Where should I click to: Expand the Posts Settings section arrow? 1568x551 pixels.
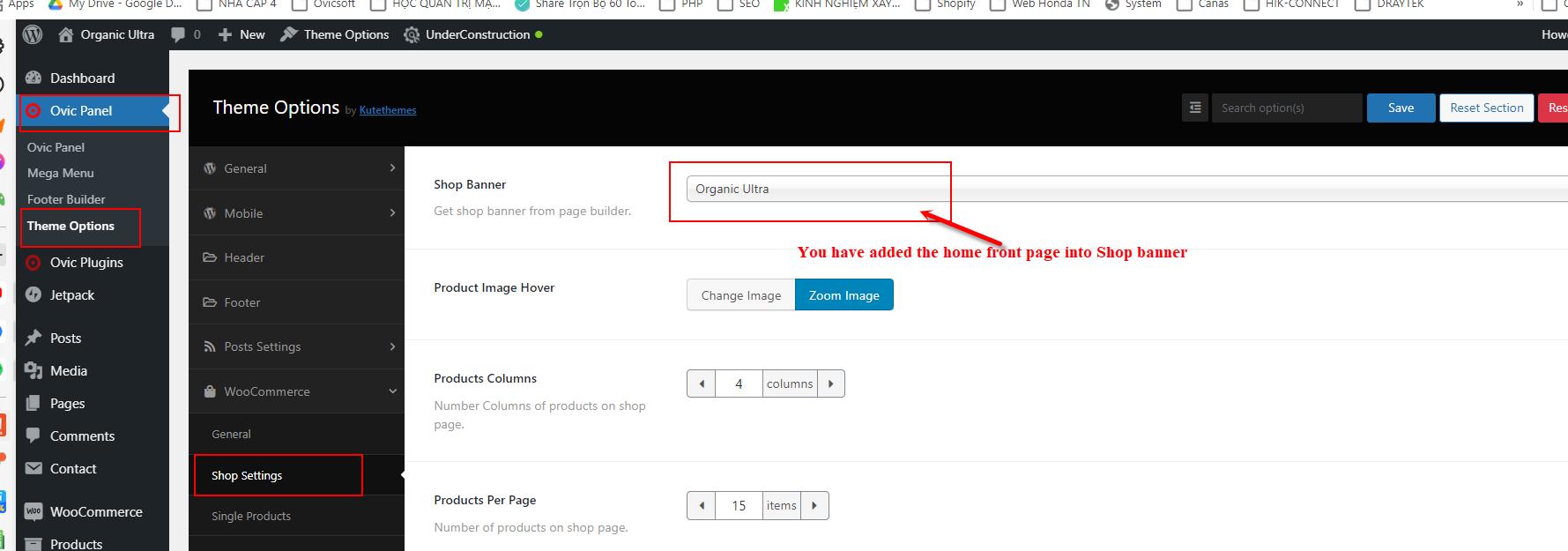[392, 346]
